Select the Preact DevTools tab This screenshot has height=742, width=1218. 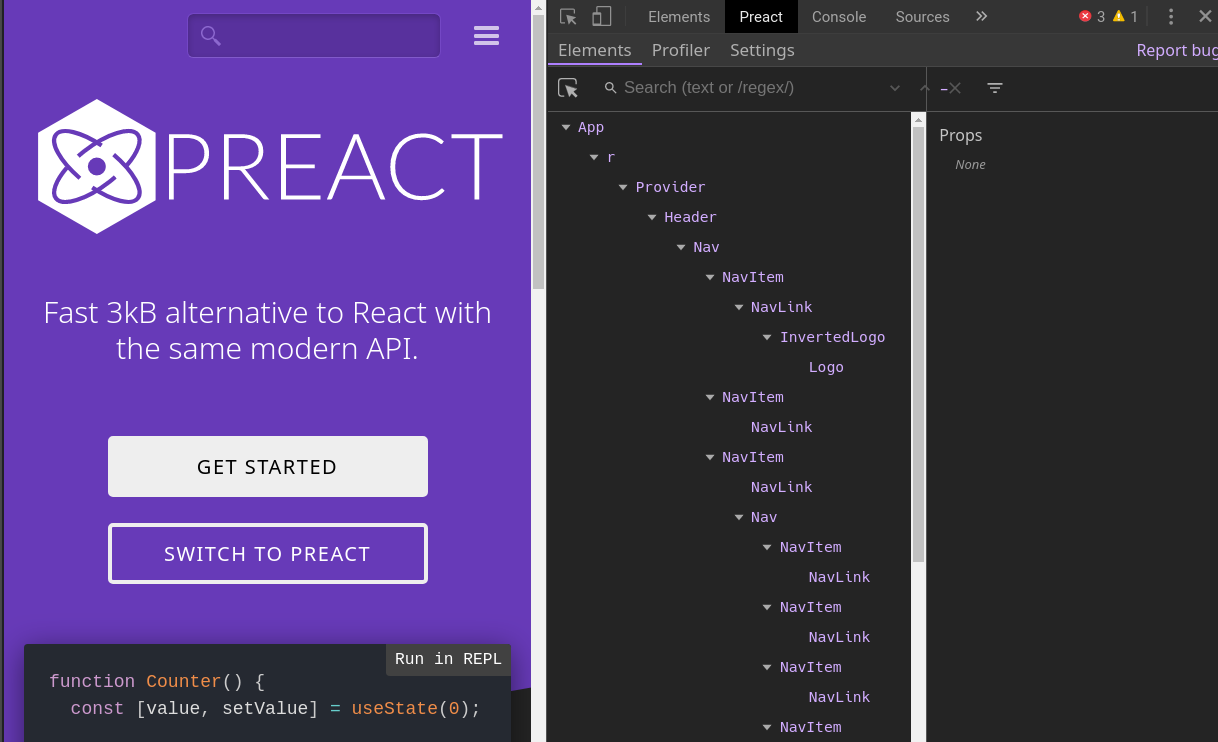(x=761, y=16)
